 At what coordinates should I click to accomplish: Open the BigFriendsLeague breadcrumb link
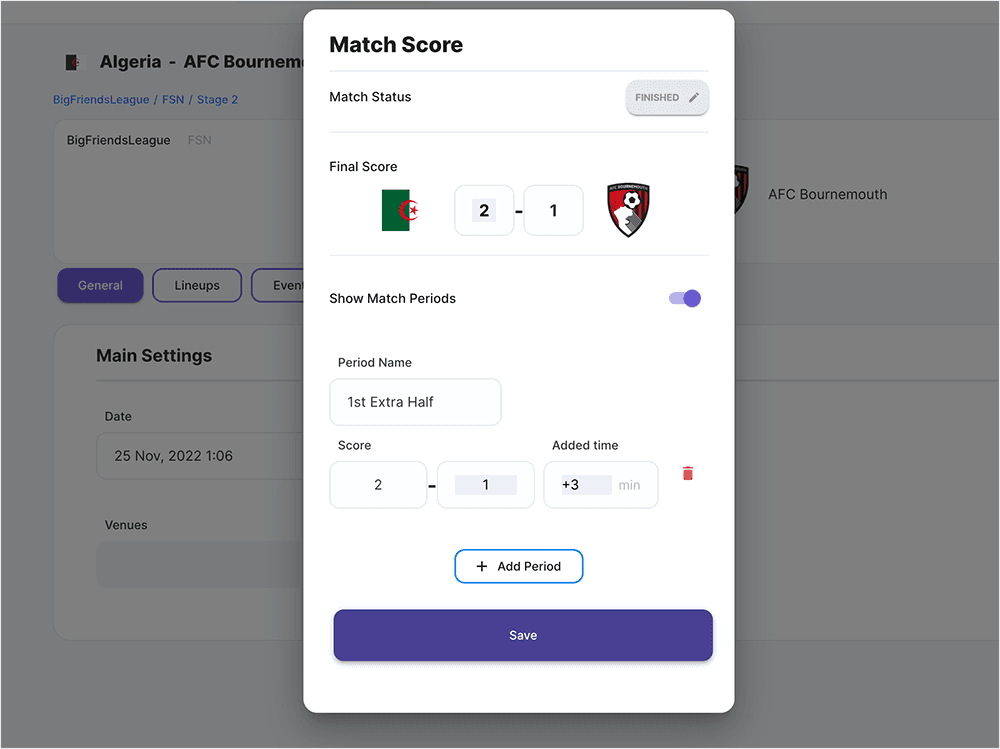click(101, 100)
